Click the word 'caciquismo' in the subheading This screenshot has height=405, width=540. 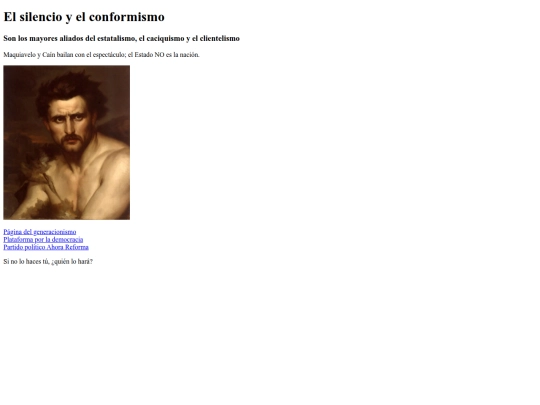(x=165, y=38)
